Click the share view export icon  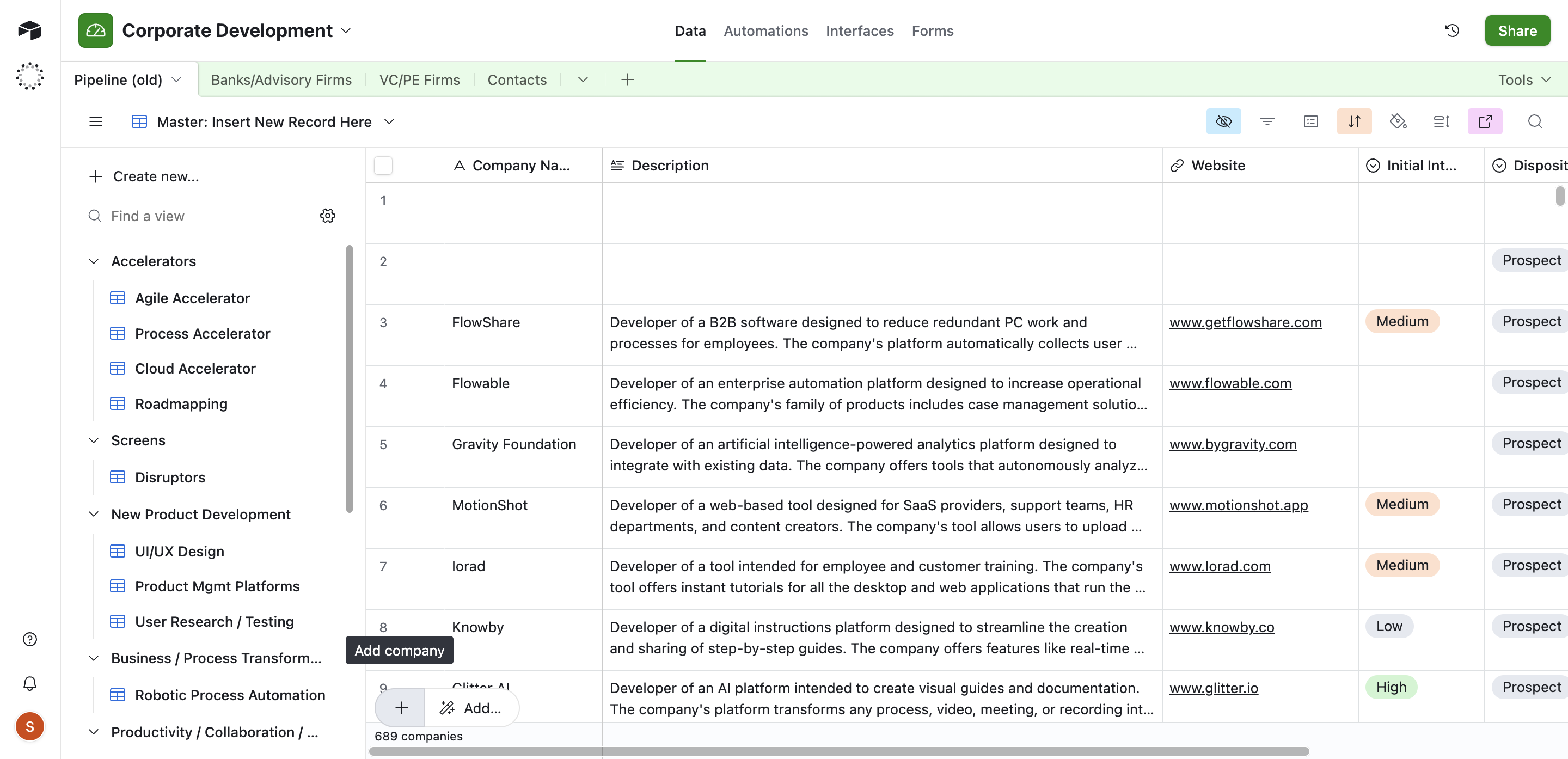point(1485,122)
